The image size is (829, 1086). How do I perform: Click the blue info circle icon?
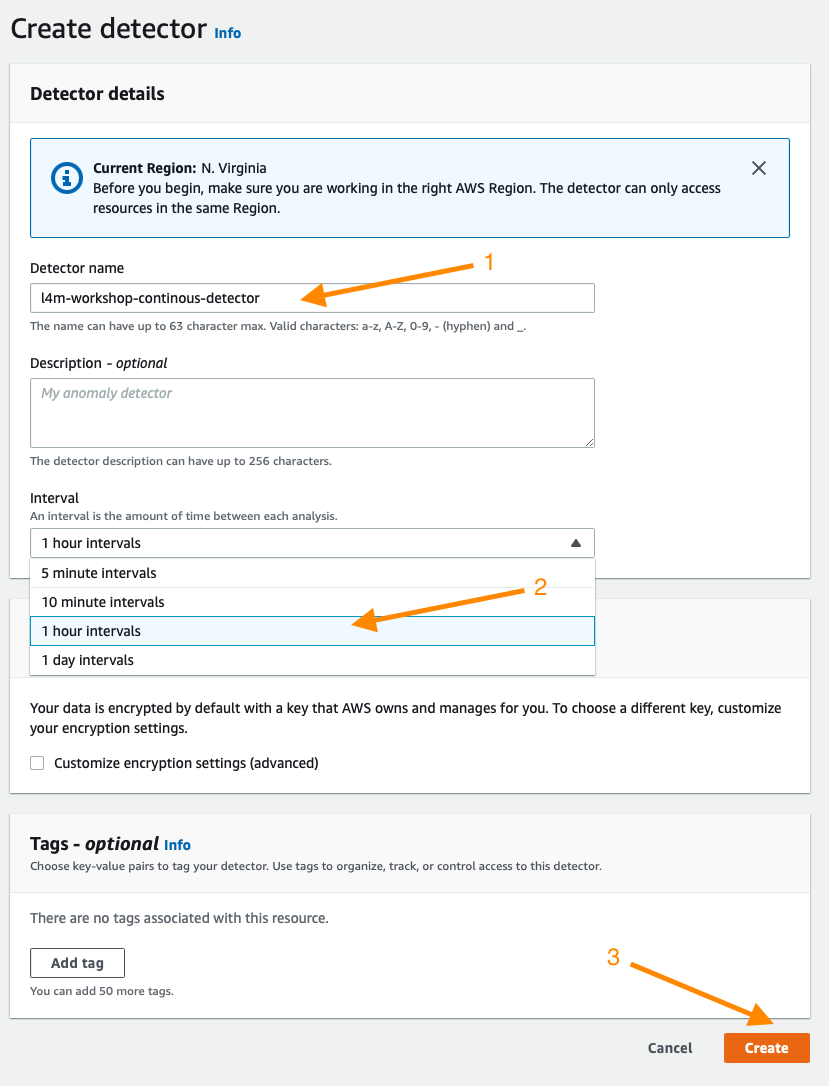[67, 178]
